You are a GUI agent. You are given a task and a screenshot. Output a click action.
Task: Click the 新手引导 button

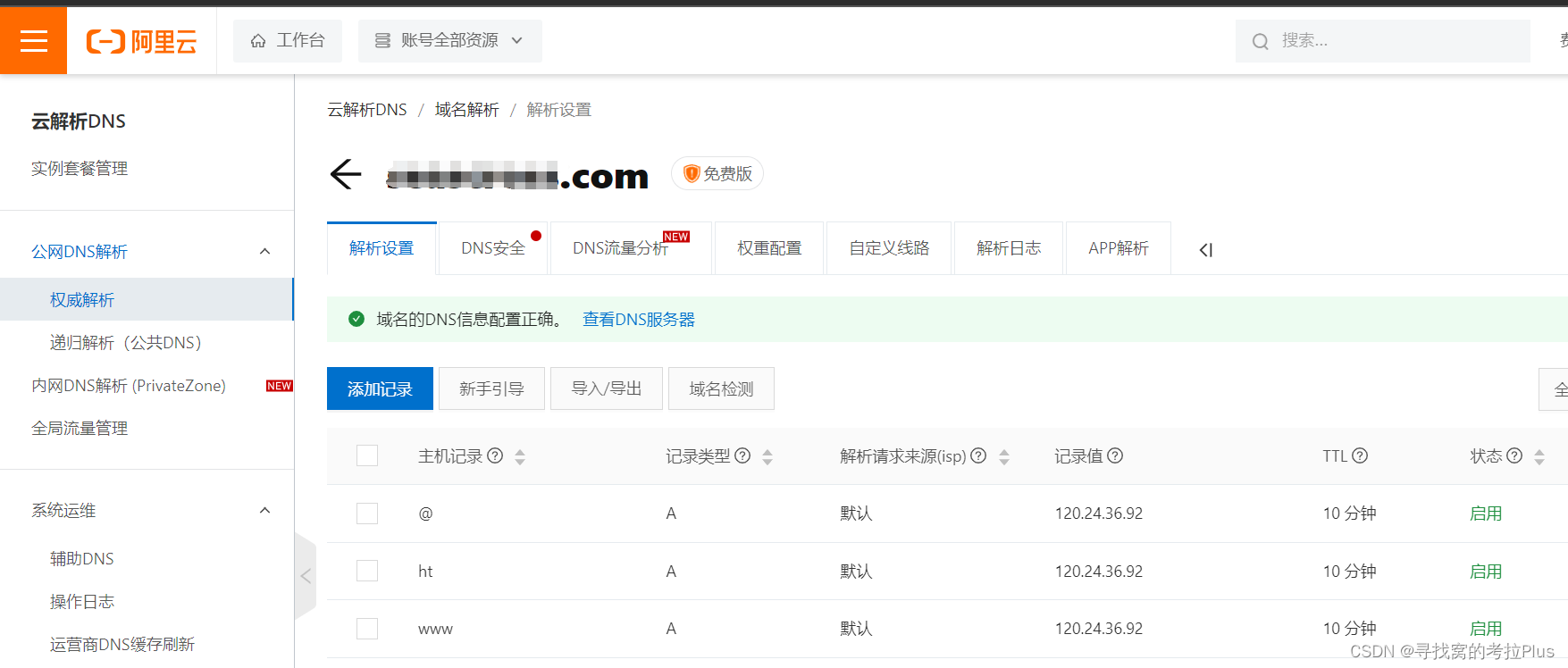click(491, 388)
